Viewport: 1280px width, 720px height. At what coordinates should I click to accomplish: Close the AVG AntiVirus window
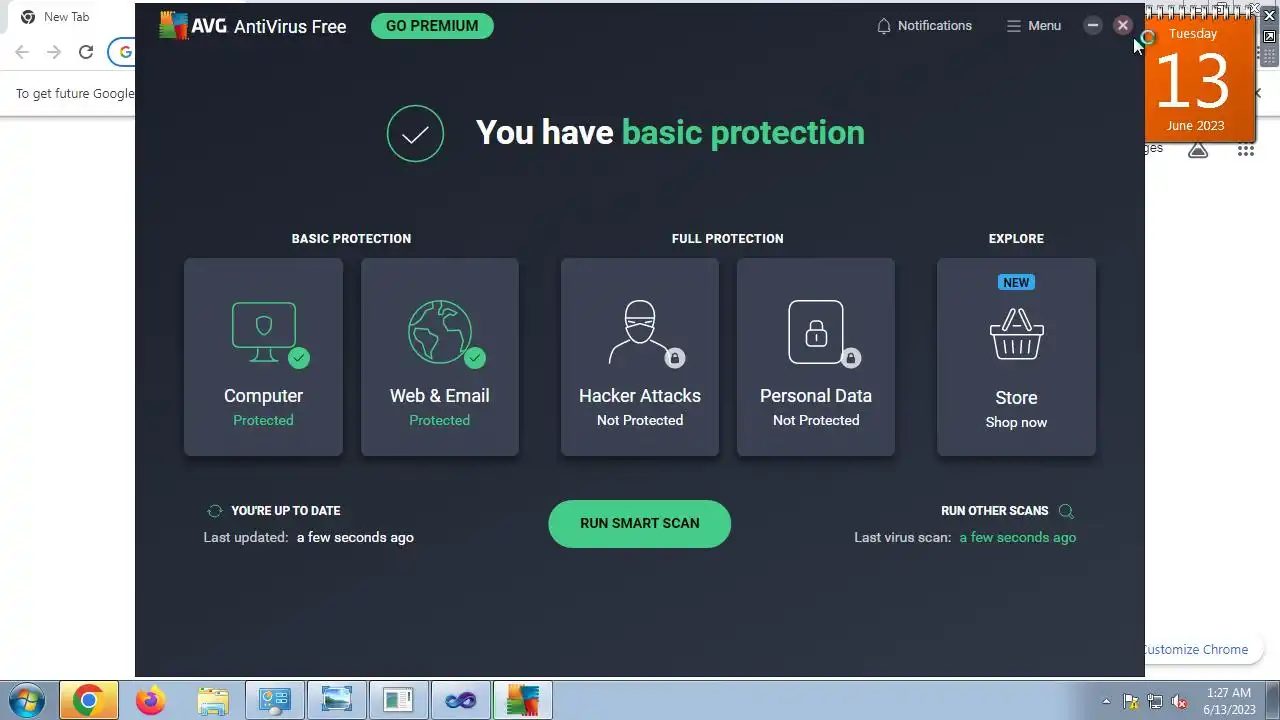click(1123, 26)
